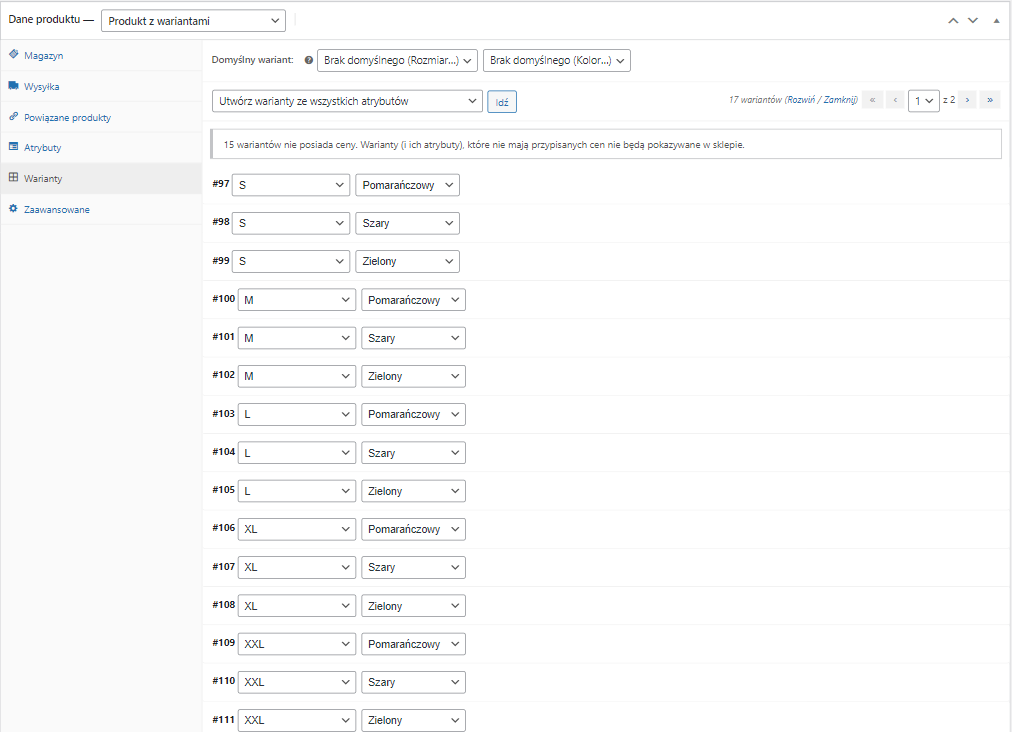The image size is (1012, 732).
Task: Open the page number selector
Action: coord(924,101)
